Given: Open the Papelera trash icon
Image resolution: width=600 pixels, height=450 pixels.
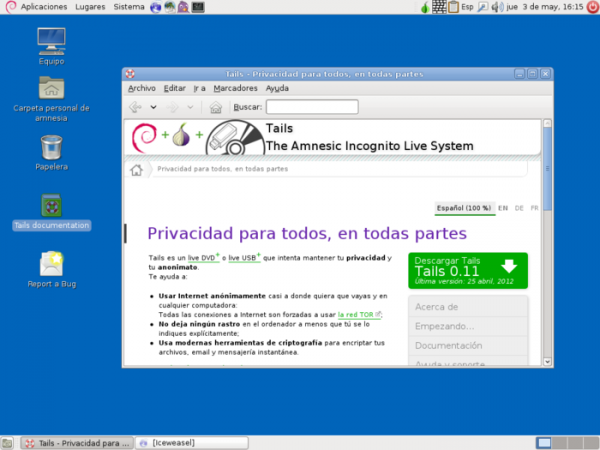Looking at the screenshot, I should pyautogui.click(x=51, y=149).
